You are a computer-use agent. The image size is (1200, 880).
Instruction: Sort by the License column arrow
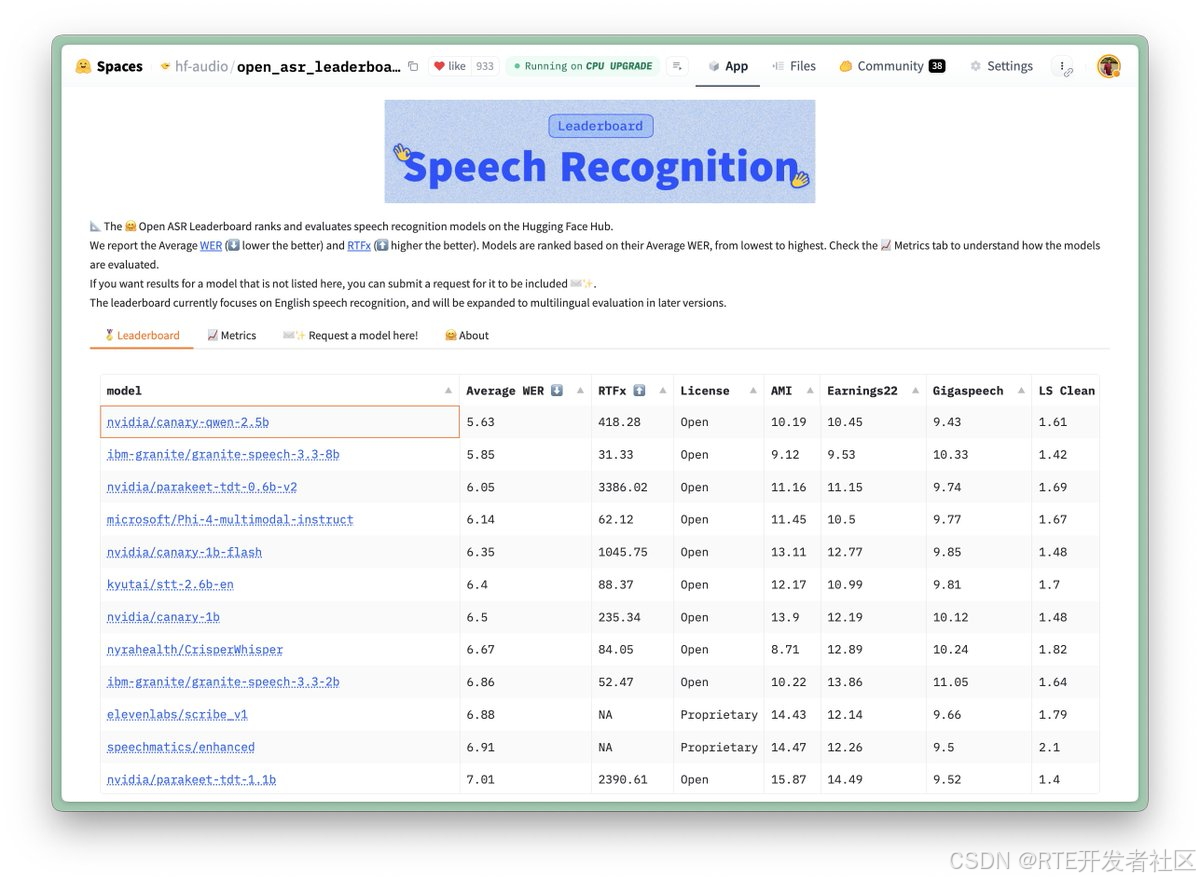(752, 391)
